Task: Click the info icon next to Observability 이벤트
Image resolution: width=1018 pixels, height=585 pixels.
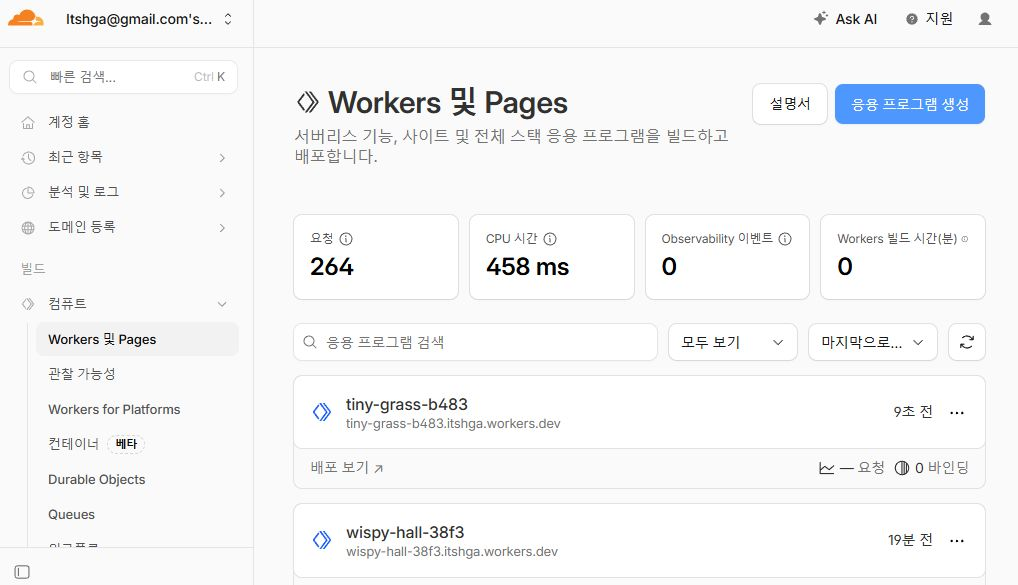Action: (785, 239)
